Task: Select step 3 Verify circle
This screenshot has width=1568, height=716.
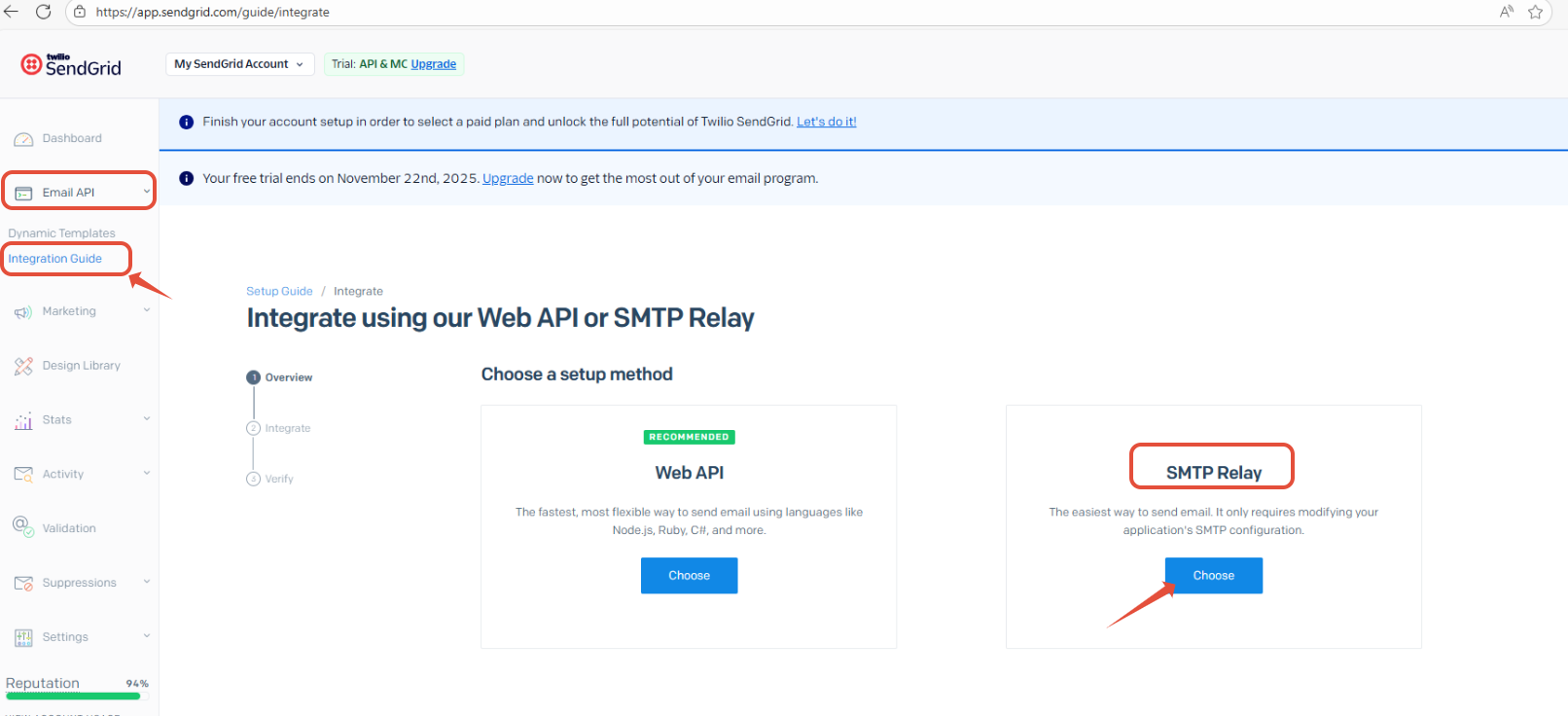Action: click(254, 479)
